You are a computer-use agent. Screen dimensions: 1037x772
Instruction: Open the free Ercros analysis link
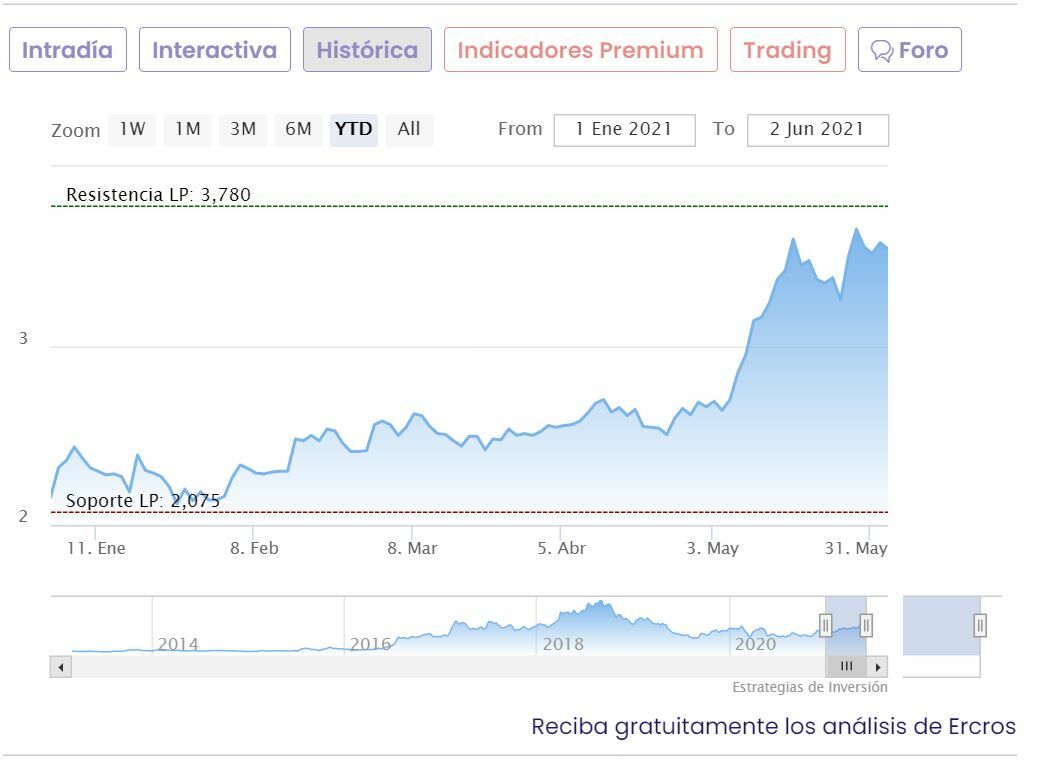(x=773, y=726)
